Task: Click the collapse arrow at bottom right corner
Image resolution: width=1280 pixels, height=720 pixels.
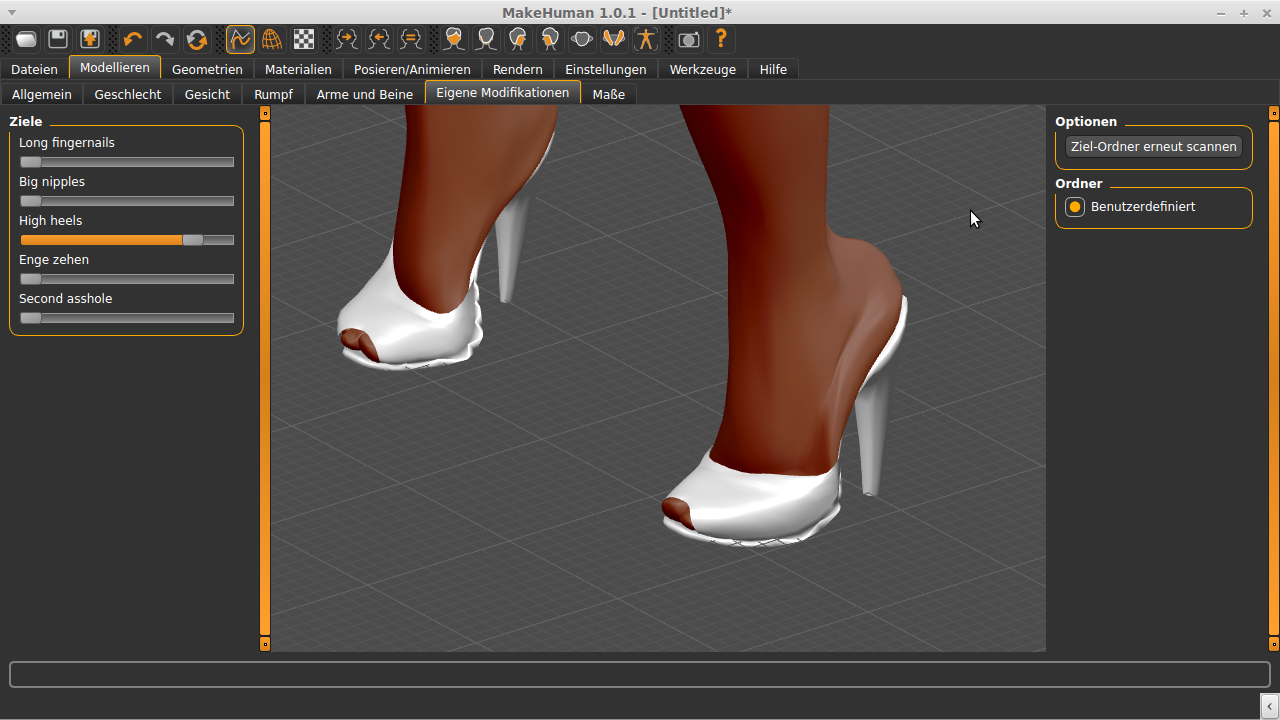Action: pos(1271,706)
